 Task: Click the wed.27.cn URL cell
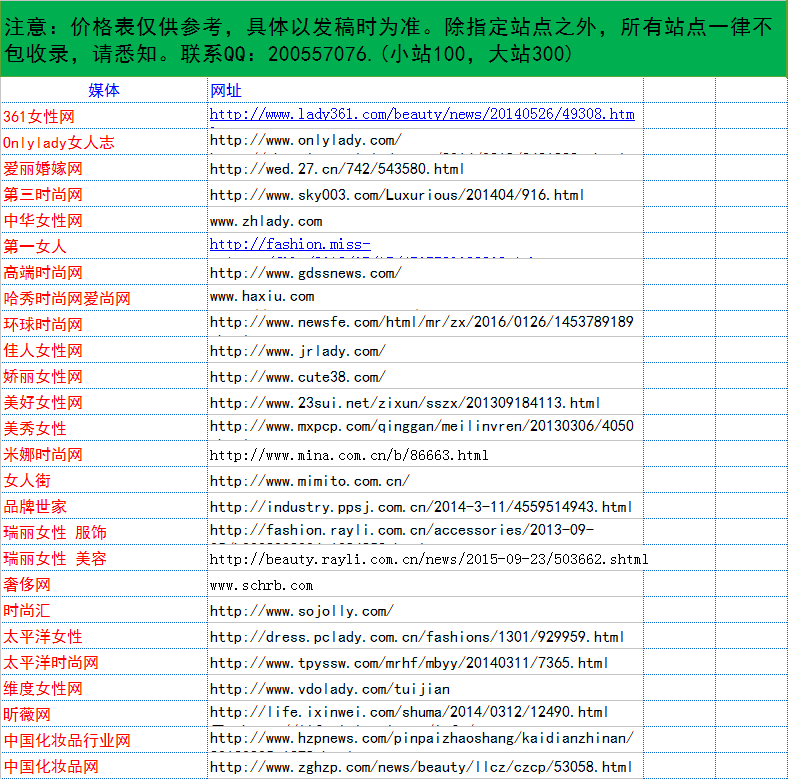(x=425, y=168)
